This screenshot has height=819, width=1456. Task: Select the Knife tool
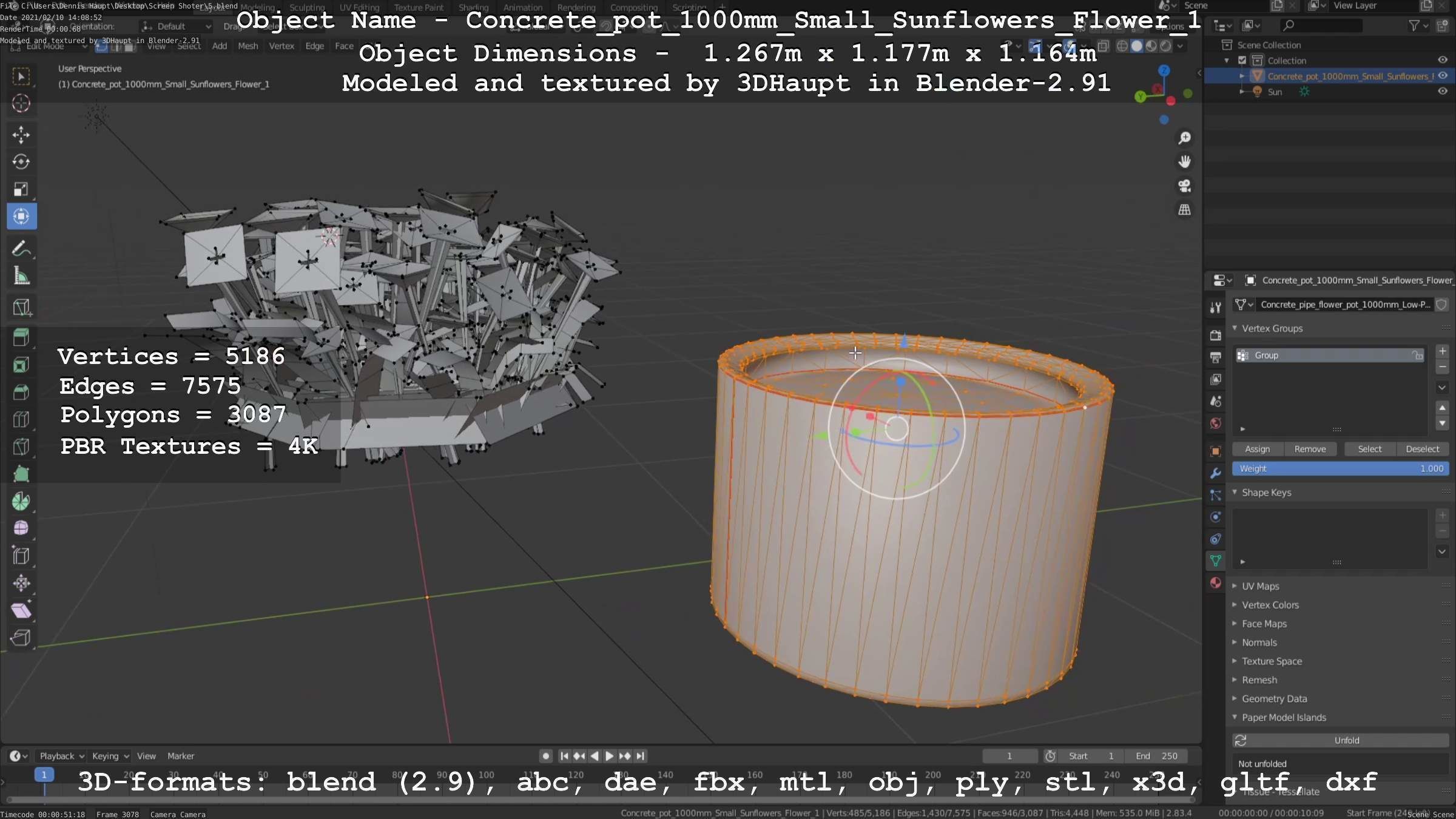21,447
